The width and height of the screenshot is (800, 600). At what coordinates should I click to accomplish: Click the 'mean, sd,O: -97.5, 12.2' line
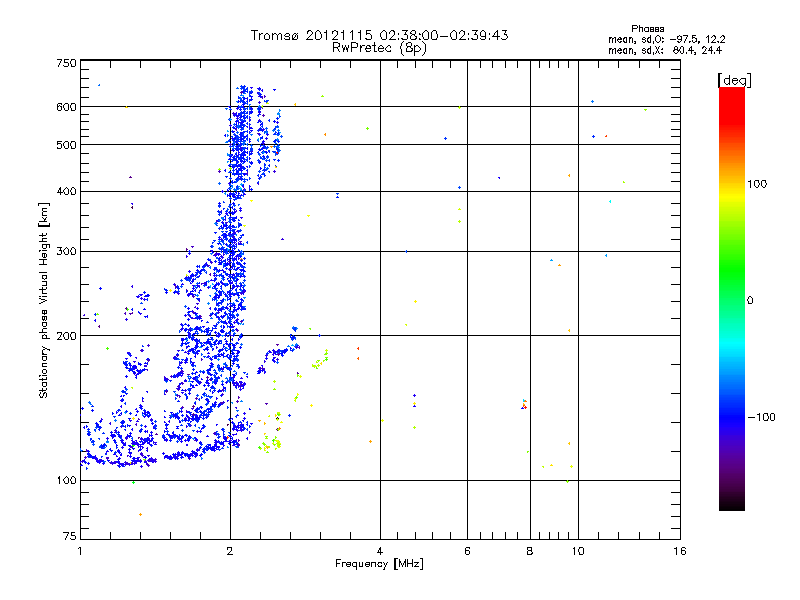[x=666, y=40]
